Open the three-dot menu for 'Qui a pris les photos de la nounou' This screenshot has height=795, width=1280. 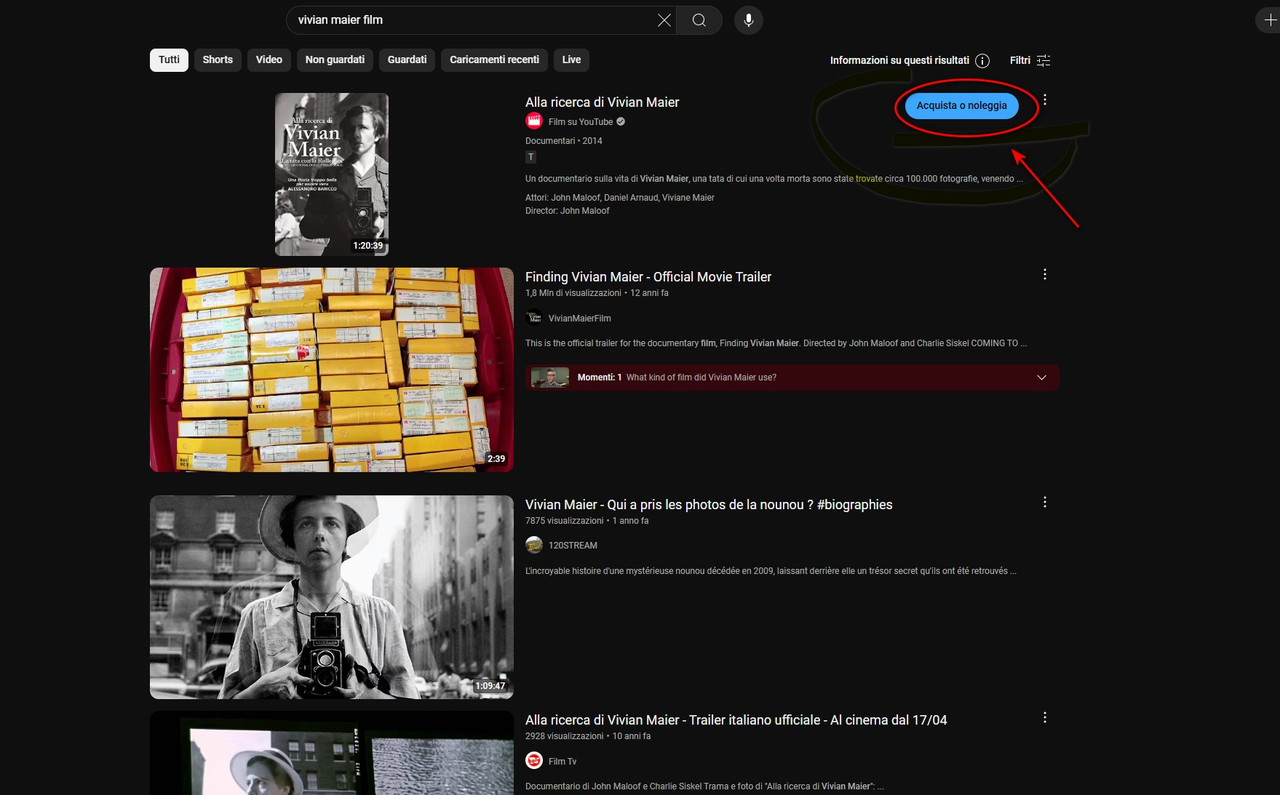tap(1045, 502)
